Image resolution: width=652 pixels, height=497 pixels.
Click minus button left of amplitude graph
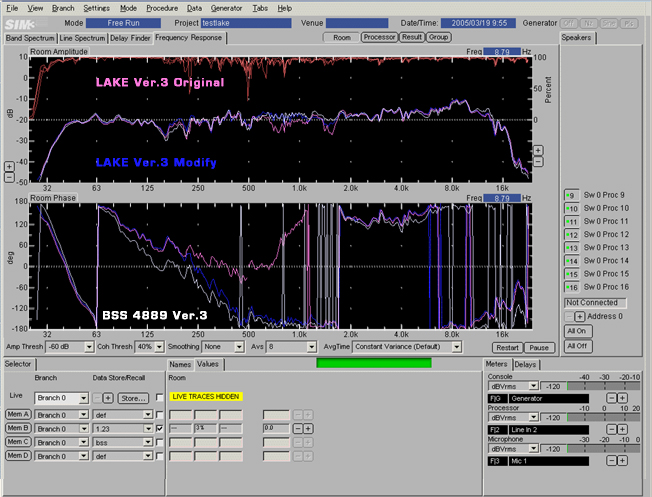tap(9, 178)
